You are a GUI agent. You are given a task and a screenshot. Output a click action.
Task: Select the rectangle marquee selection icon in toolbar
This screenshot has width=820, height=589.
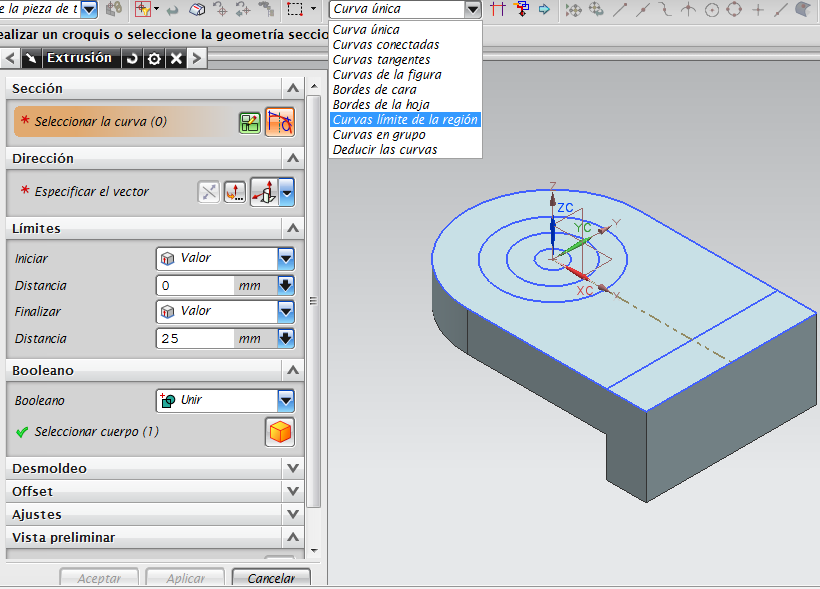click(292, 9)
